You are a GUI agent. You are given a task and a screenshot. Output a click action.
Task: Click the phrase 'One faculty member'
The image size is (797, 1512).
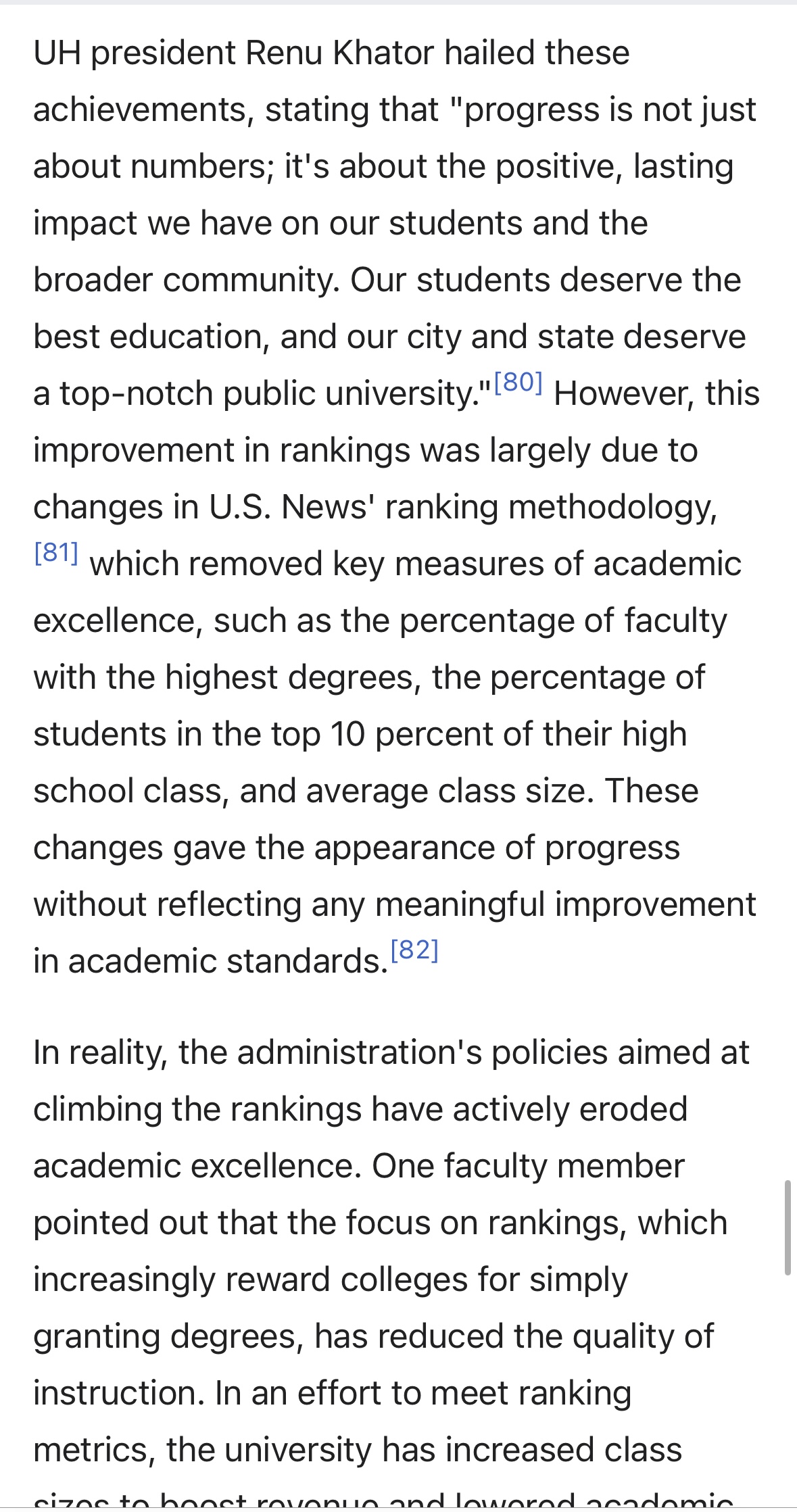(x=528, y=1167)
